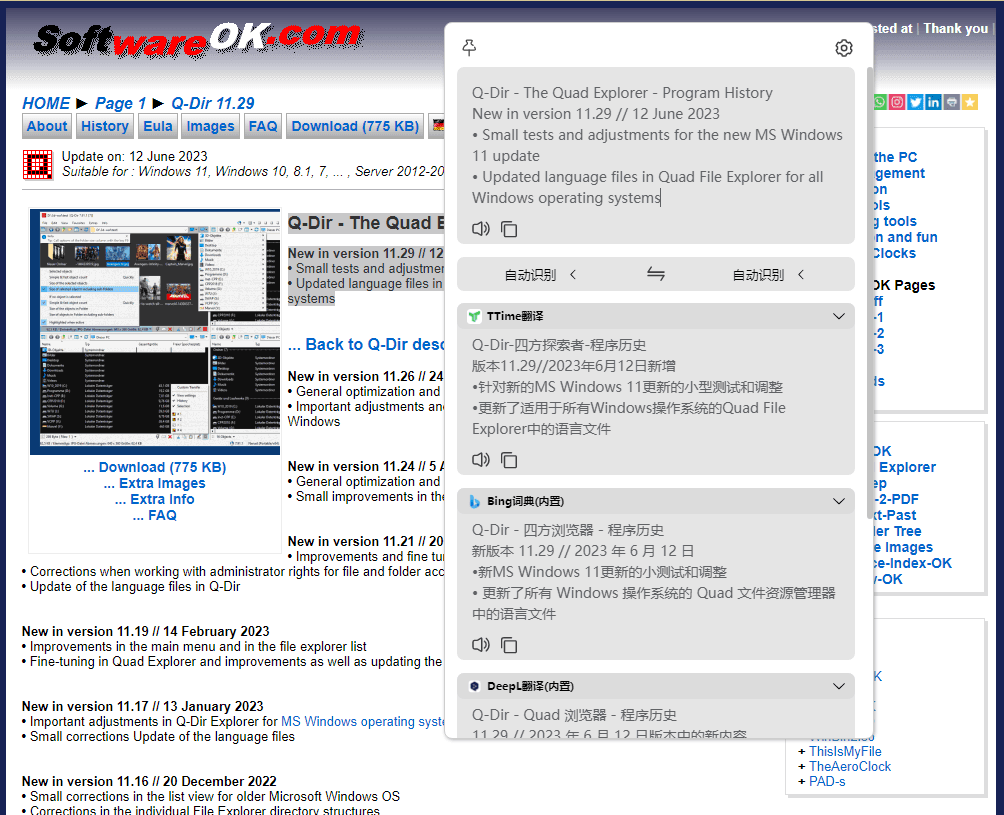Collapse the Bing词典 result section
This screenshot has width=1004, height=815.
coord(839,501)
